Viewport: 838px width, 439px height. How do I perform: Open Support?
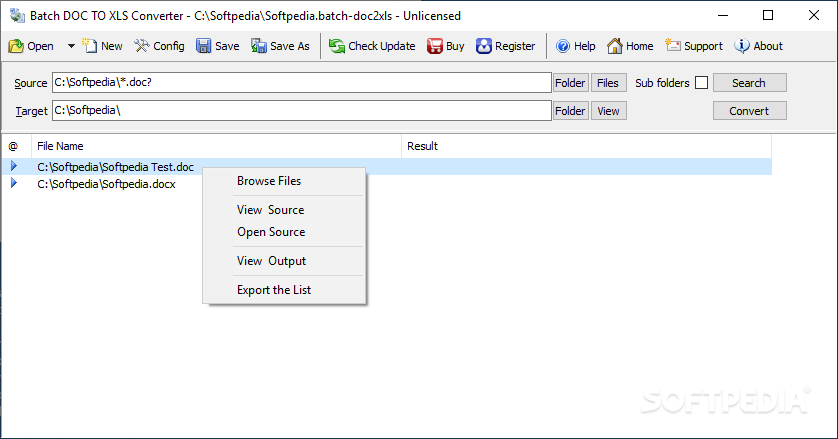[694, 46]
